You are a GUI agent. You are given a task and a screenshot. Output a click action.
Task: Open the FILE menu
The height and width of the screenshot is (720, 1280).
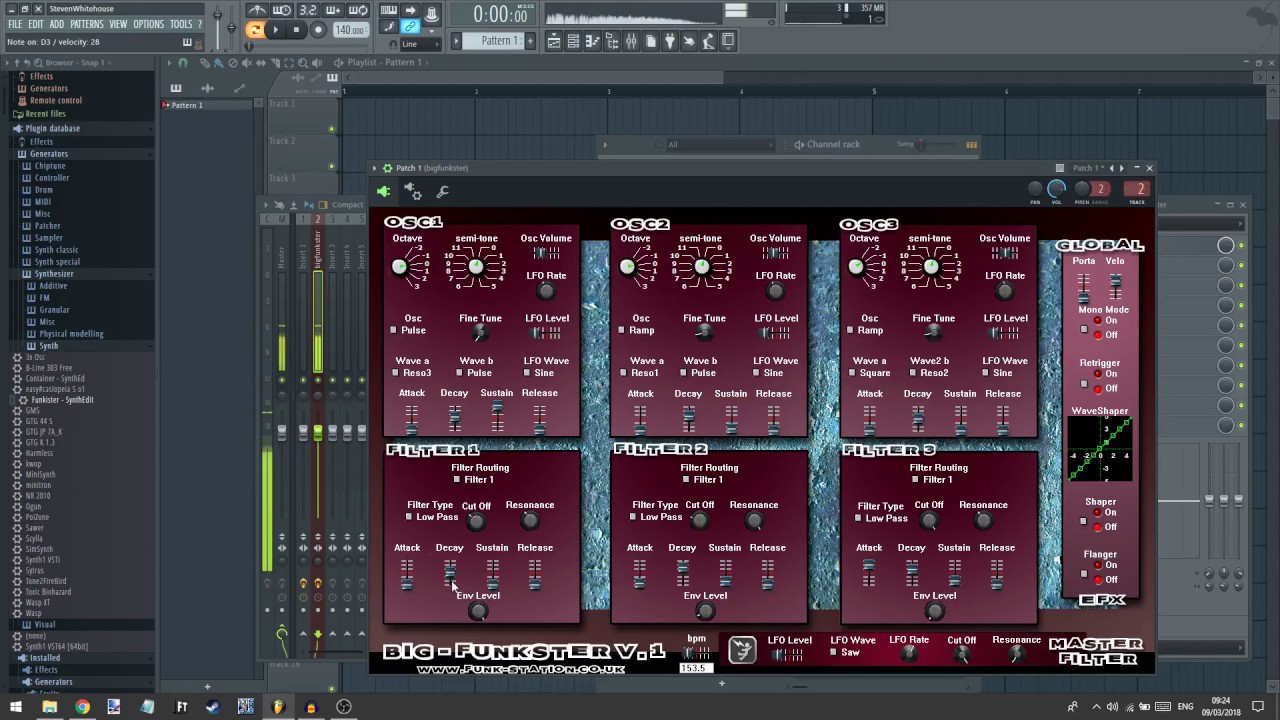point(15,24)
